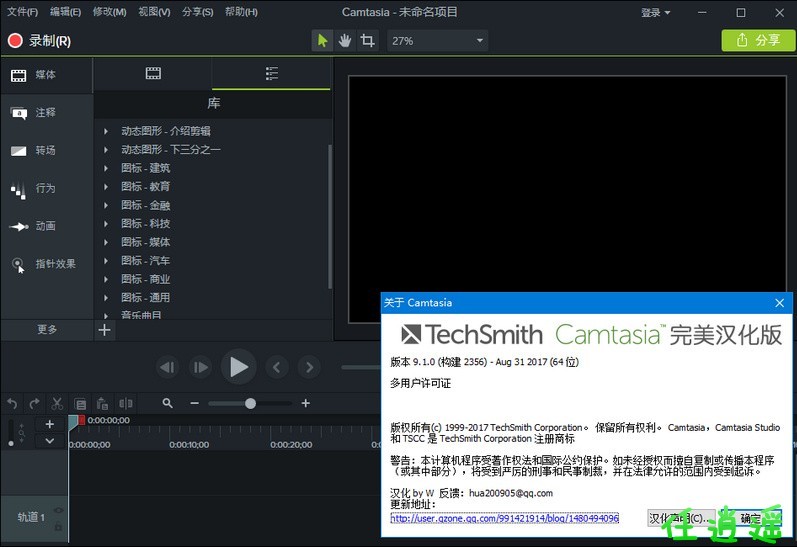Screen dimensions: 797x549
Task: Click the large Play button
Action: point(238,367)
